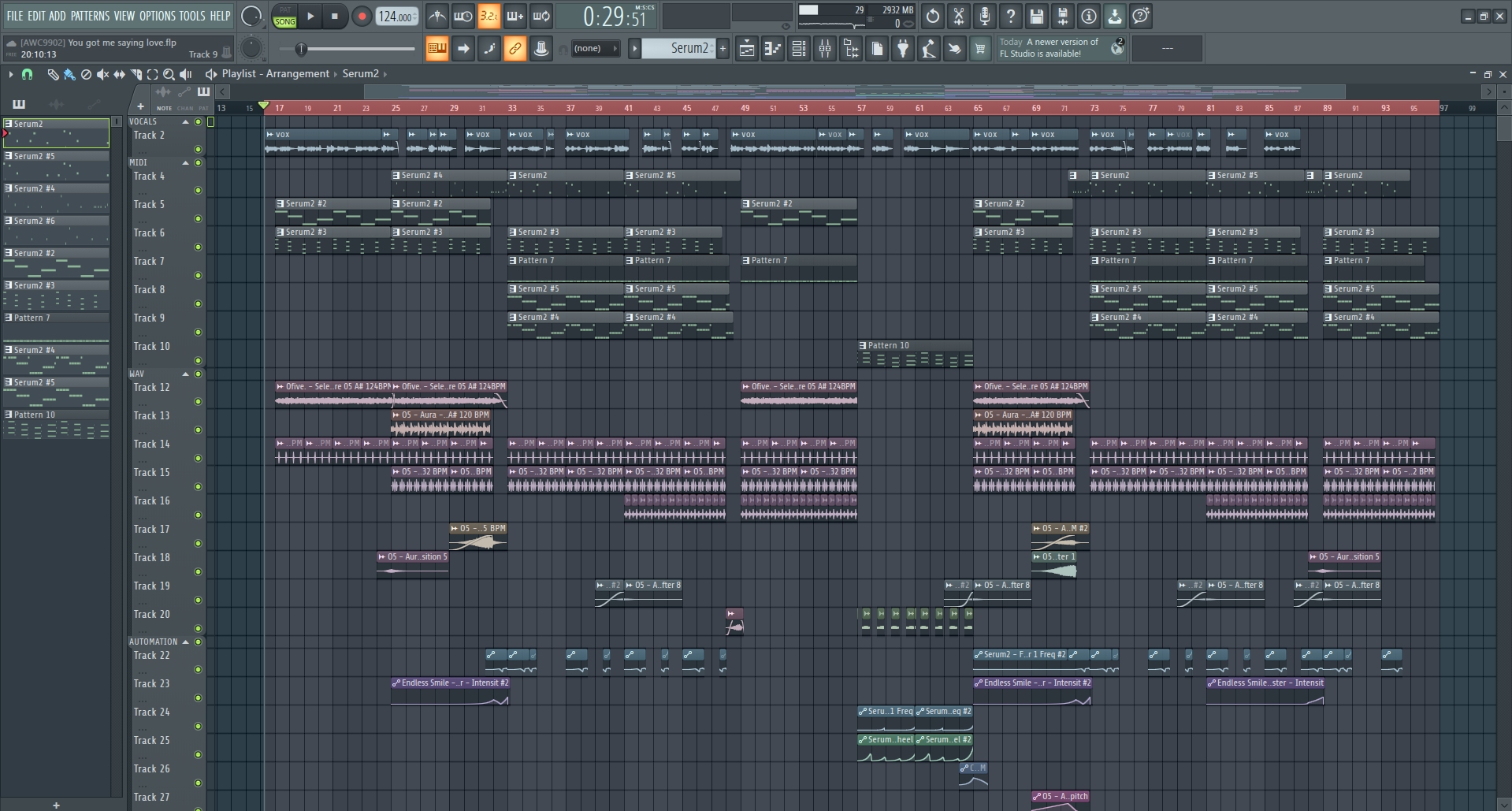The image size is (1512, 811).
Task: Mute Track 17 using its green LED
Action: [199, 543]
